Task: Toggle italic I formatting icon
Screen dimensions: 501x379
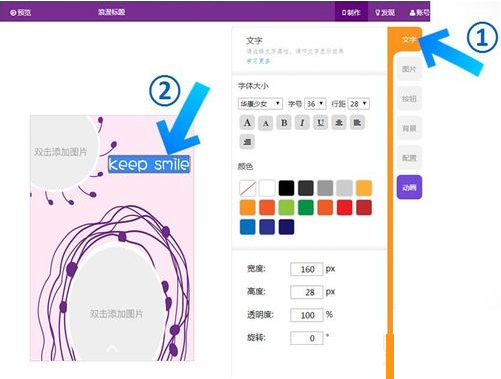Action: coord(302,123)
